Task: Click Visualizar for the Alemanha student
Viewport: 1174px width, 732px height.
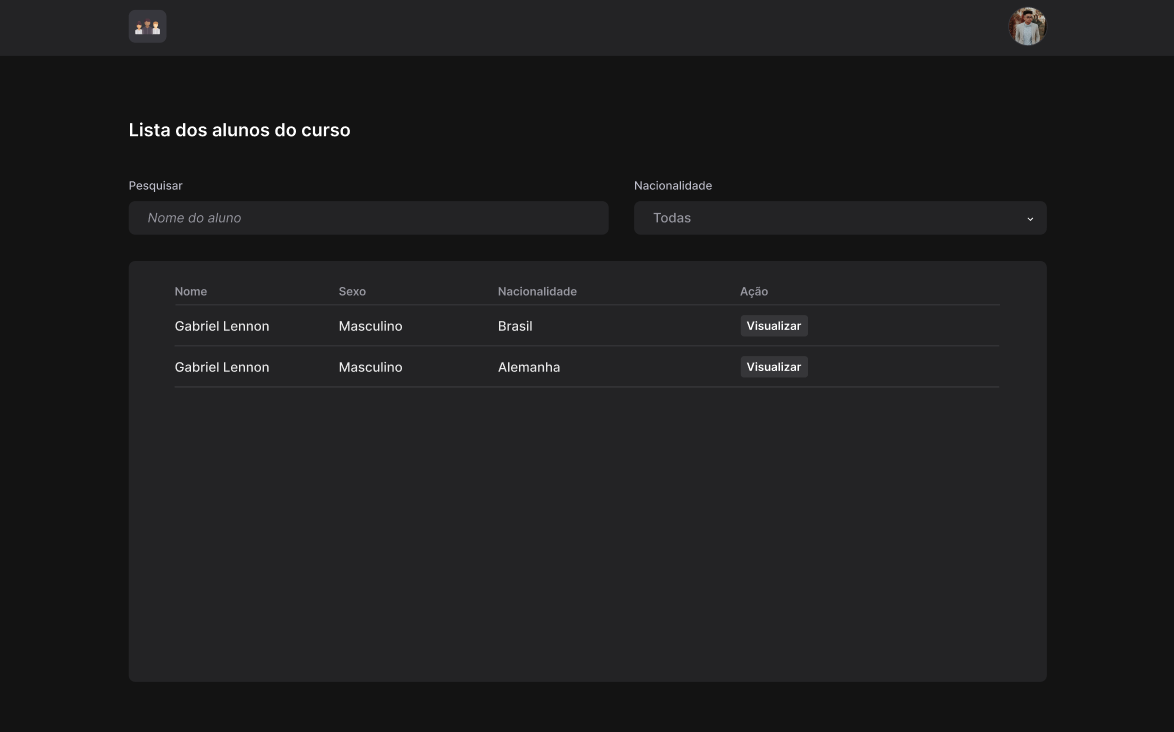Action: pyautogui.click(x=773, y=366)
